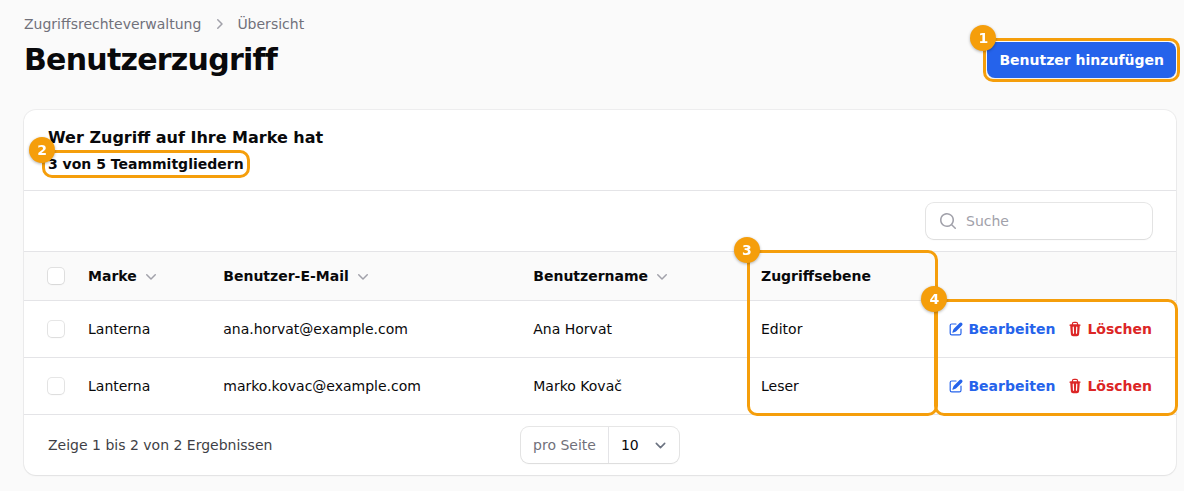Viewport: 1184px width, 491px height.
Task: Sort by the Benutzername column chevron
Action: [662, 277]
